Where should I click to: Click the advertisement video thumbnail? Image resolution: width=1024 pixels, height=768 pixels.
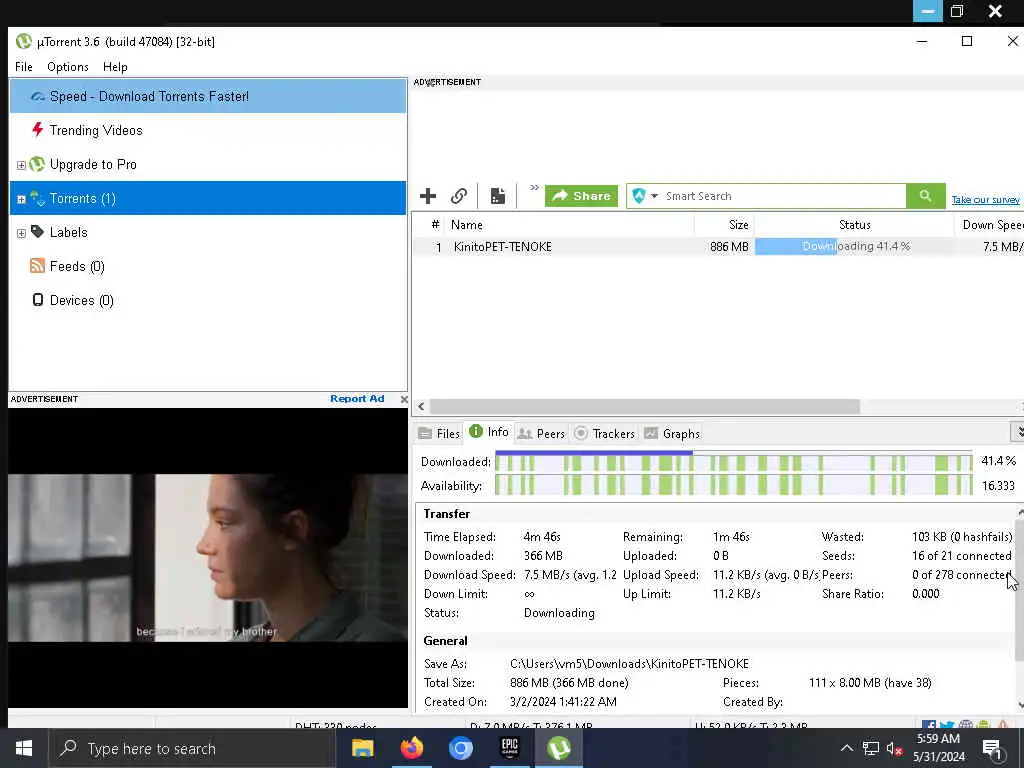(208, 558)
